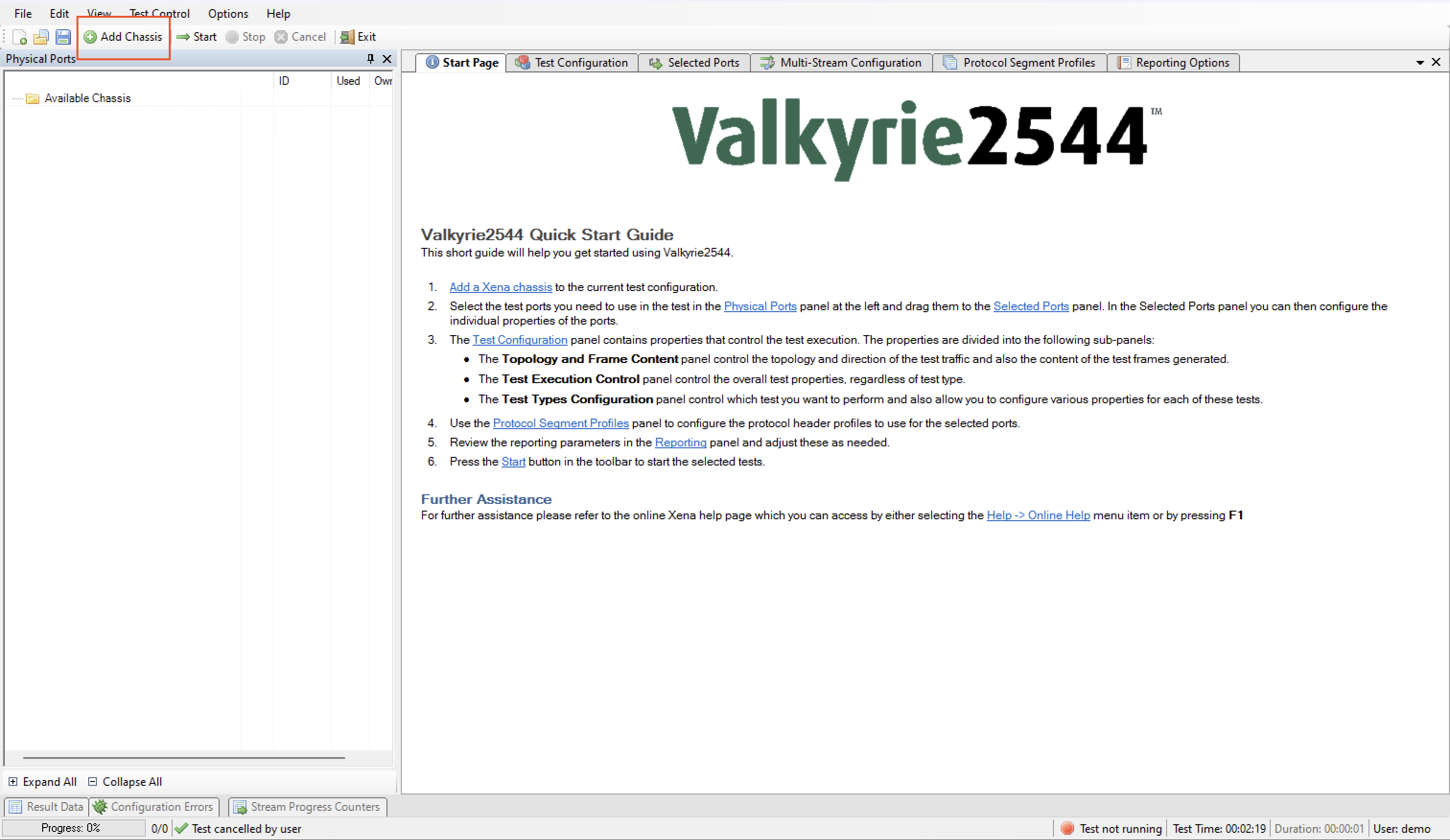Open the Options menu

point(228,13)
